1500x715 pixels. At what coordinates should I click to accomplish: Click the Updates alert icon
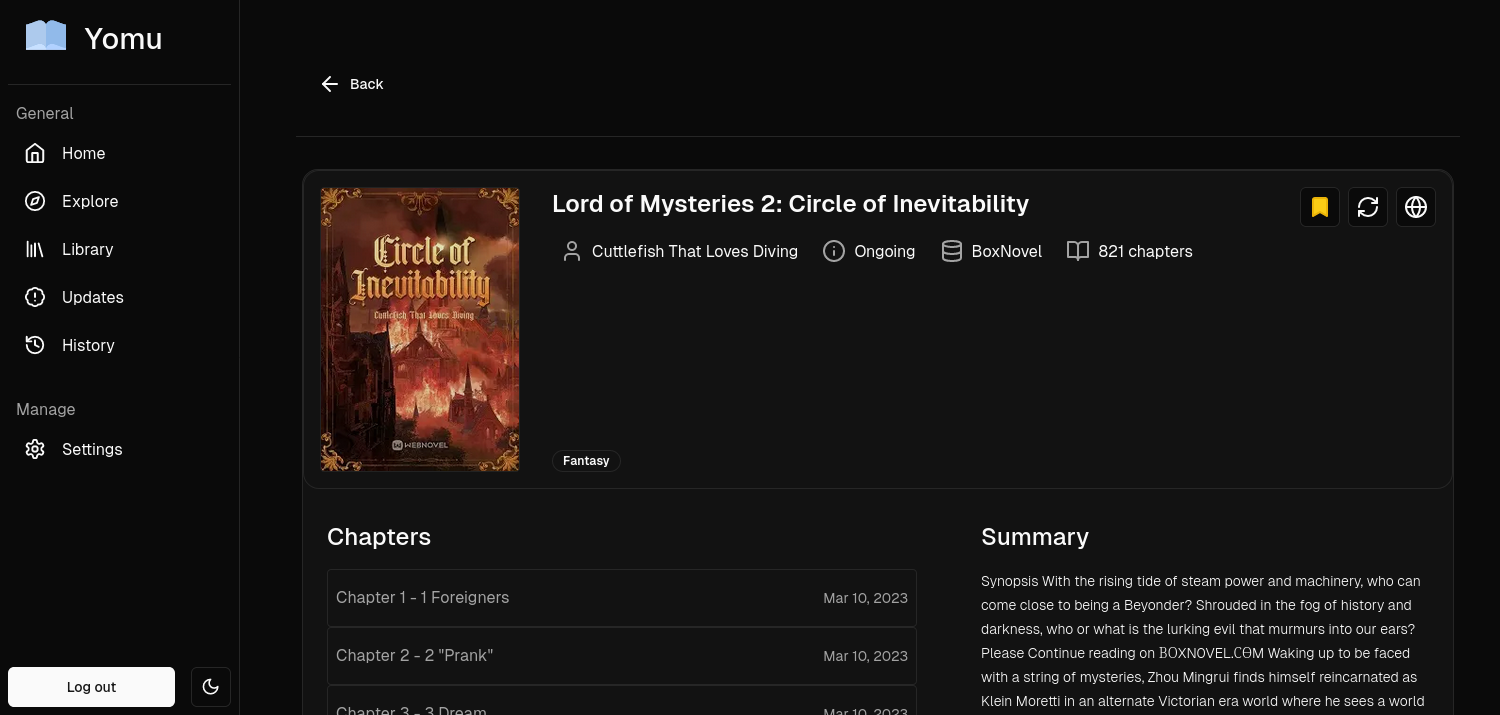pyautogui.click(x=35, y=297)
